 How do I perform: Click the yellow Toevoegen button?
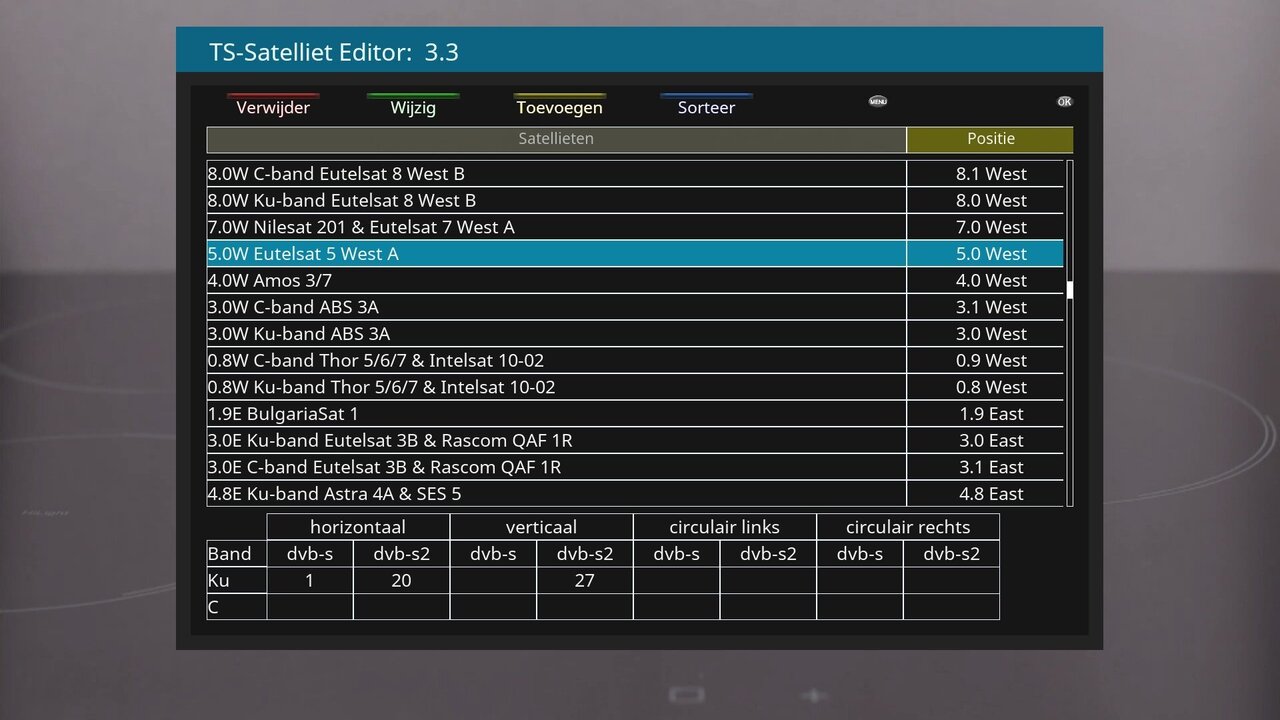tap(559, 106)
